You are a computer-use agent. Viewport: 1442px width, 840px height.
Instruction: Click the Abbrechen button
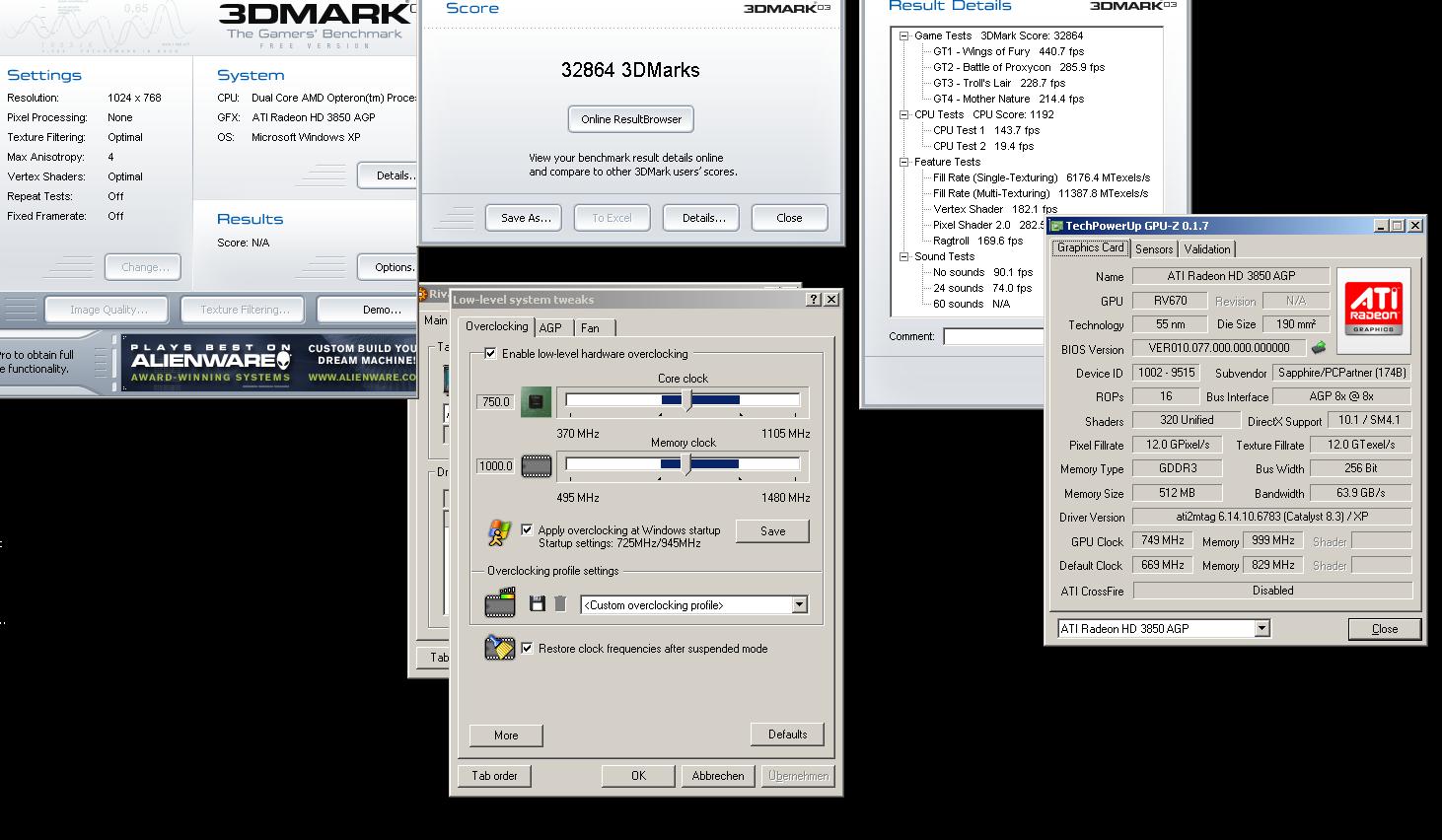[x=718, y=776]
